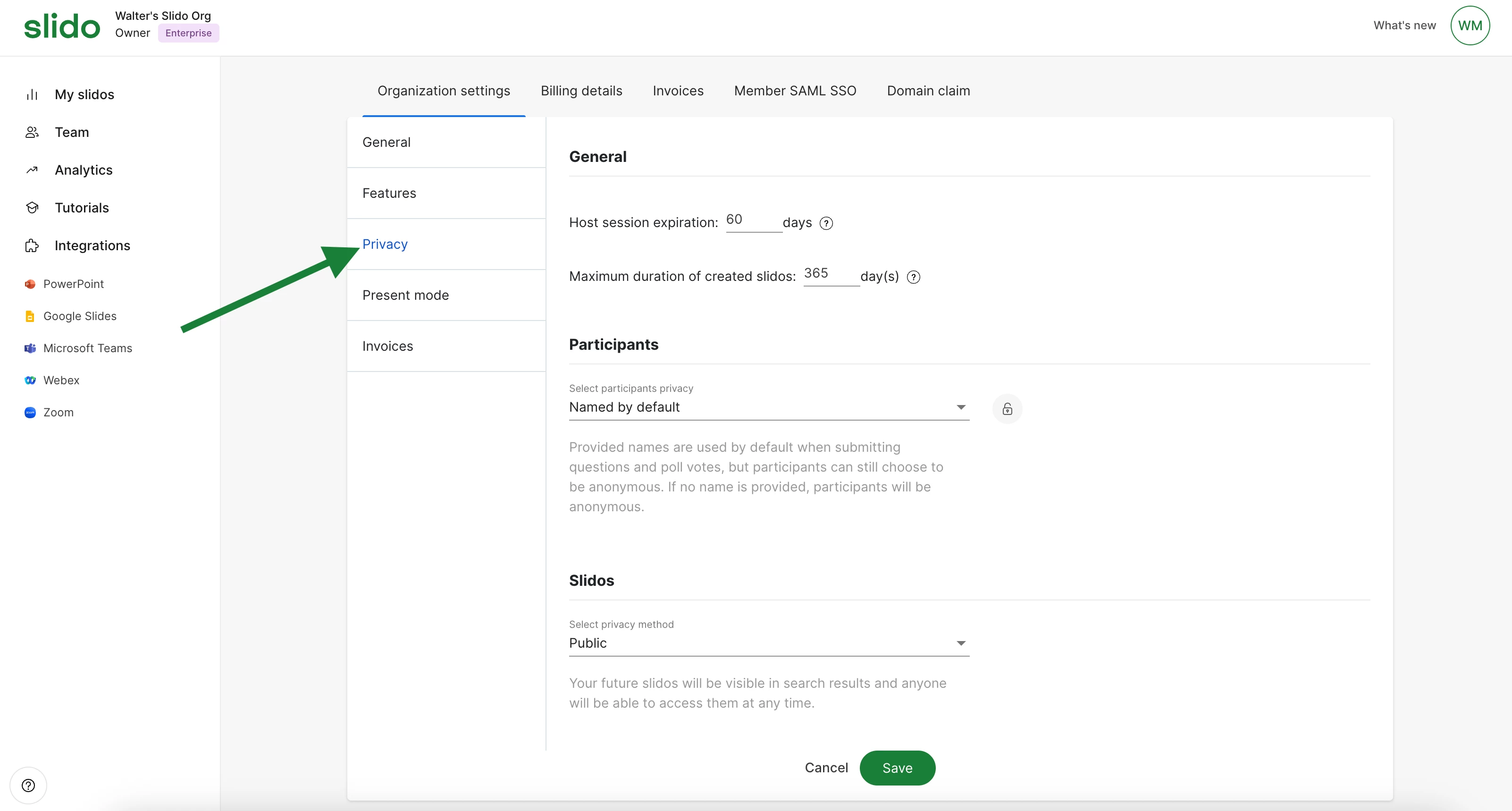Toggle the participants privacy lock
This screenshot has height=811, width=1512.
(1007, 409)
